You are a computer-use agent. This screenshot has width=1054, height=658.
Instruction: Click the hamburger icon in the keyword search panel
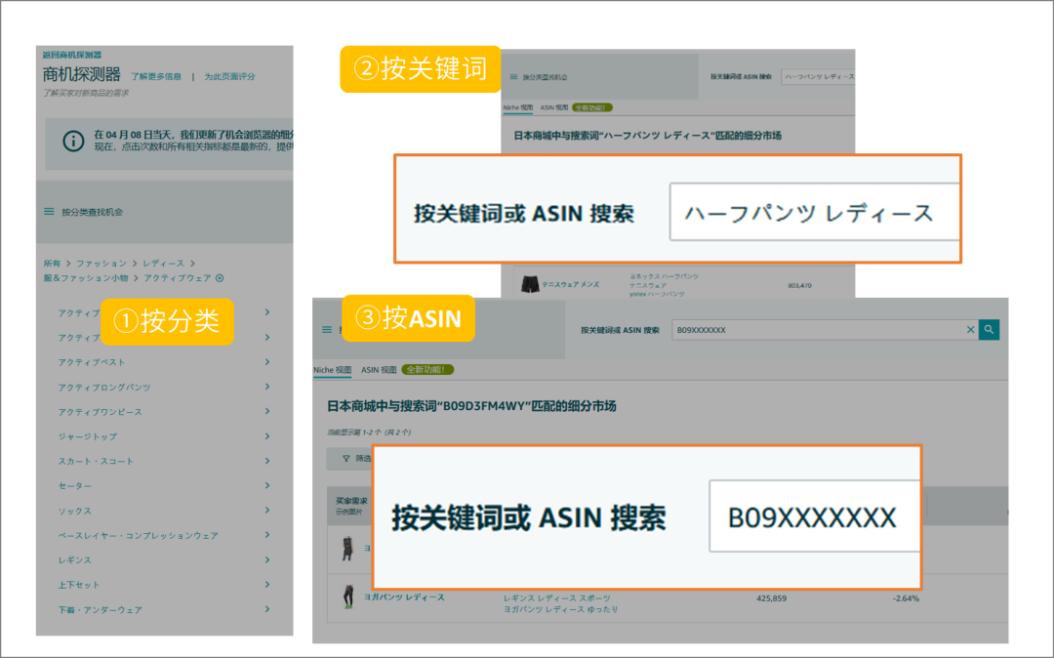tap(514, 77)
